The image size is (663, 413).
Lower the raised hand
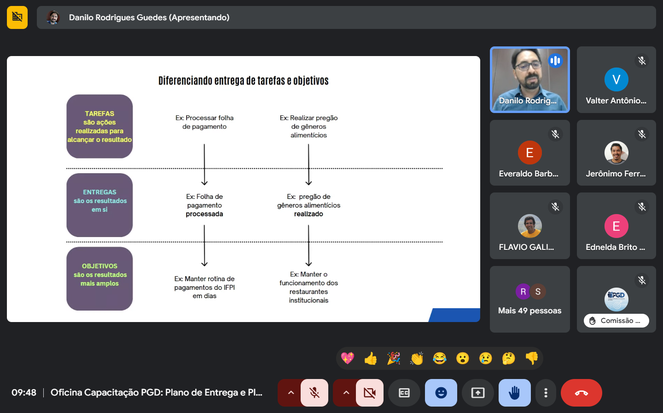(x=515, y=393)
